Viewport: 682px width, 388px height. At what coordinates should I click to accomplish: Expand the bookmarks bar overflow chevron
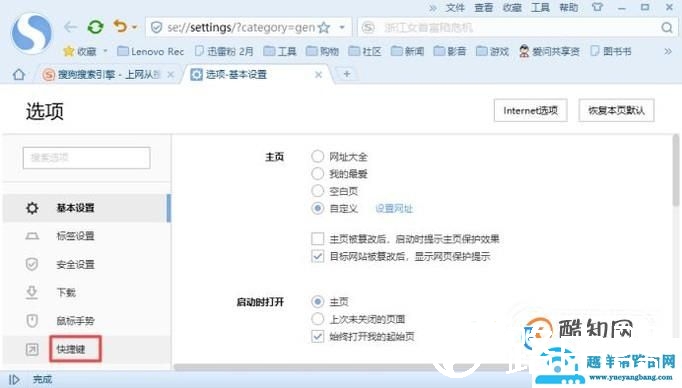pos(668,51)
